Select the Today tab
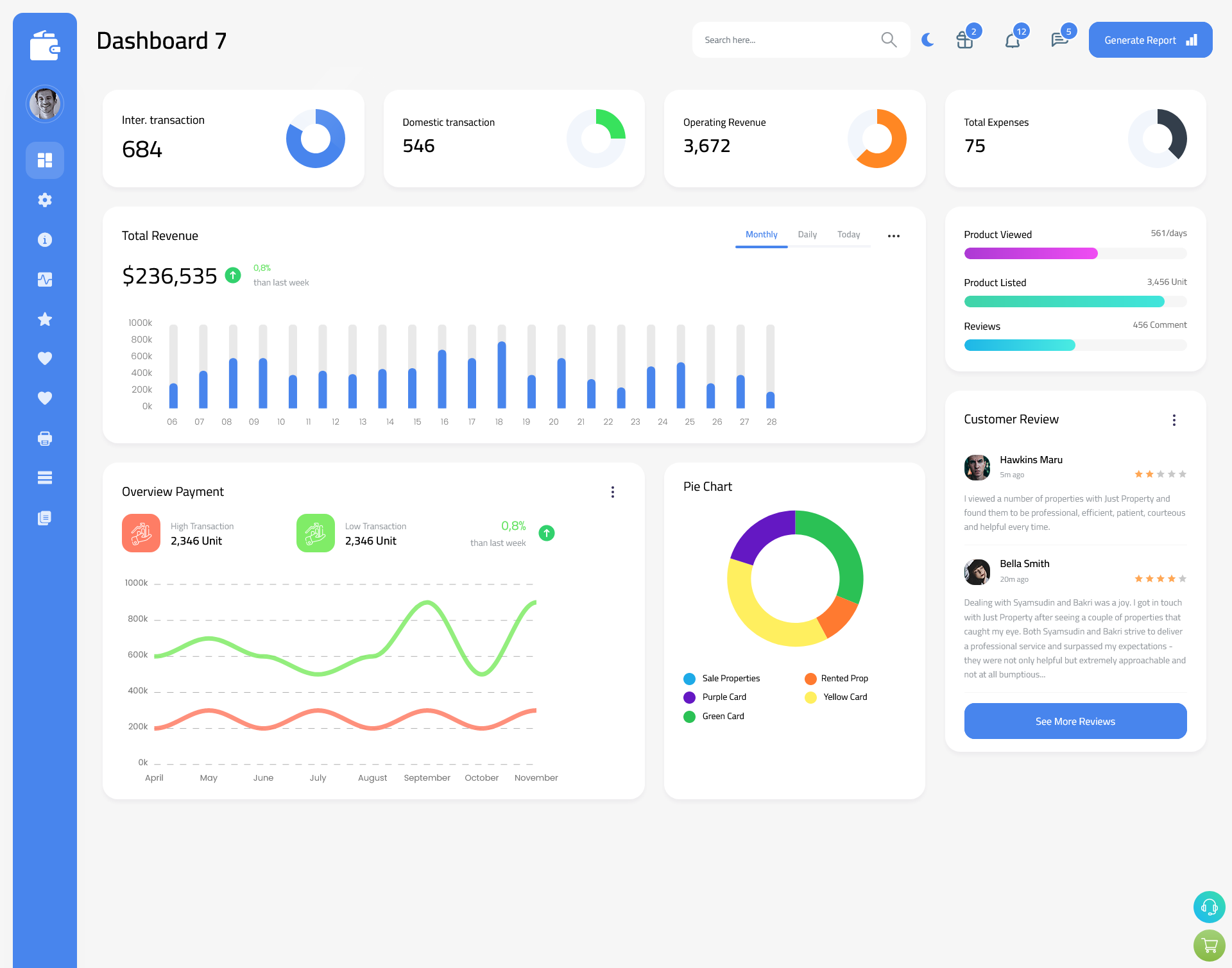The height and width of the screenshot is (968, 1232). pos(848,234)
